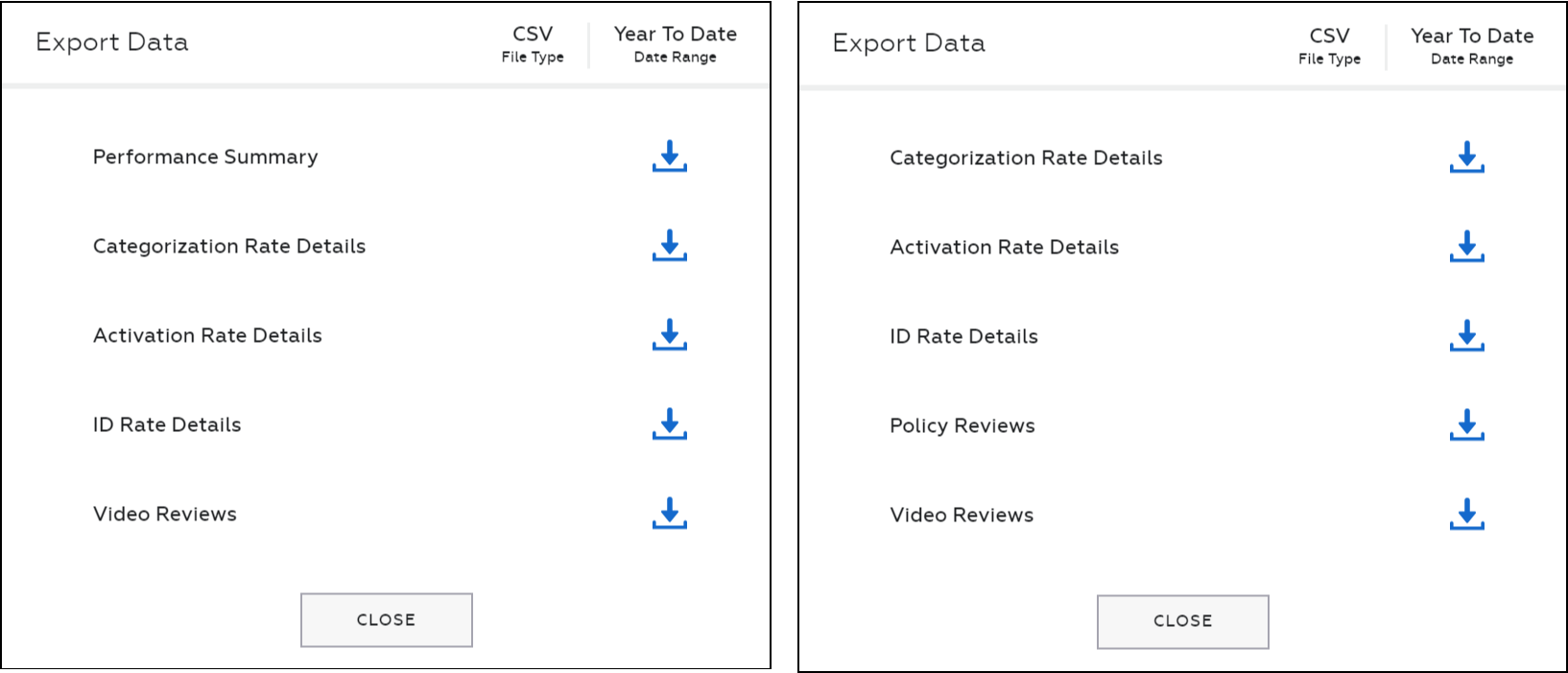Download ID Rate Details in right dialog

pos(1465,336)
